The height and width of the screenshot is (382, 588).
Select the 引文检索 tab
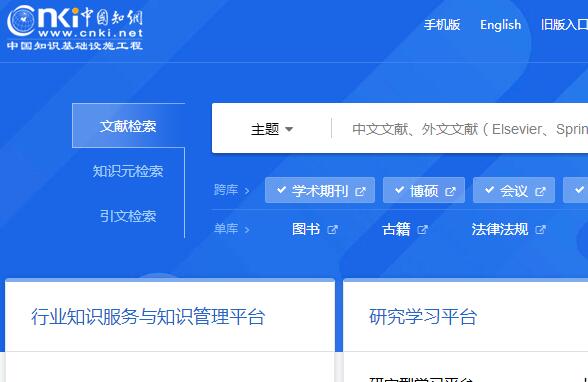click(x=128, y=216)
